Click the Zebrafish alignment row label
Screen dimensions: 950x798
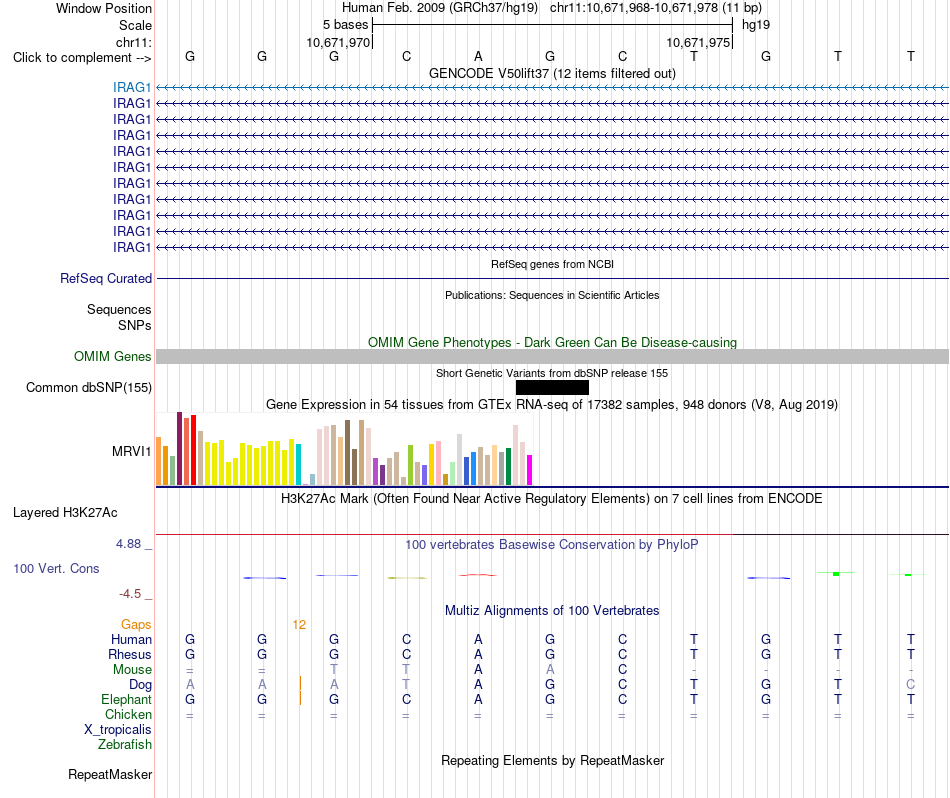(x=125, y=744)
